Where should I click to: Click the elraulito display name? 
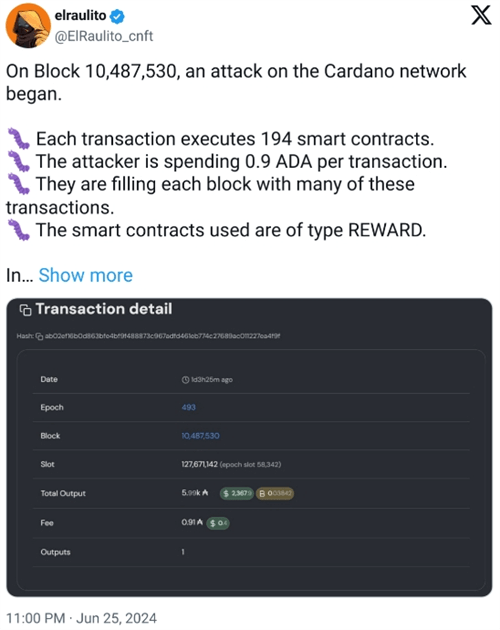click(80, 16)
